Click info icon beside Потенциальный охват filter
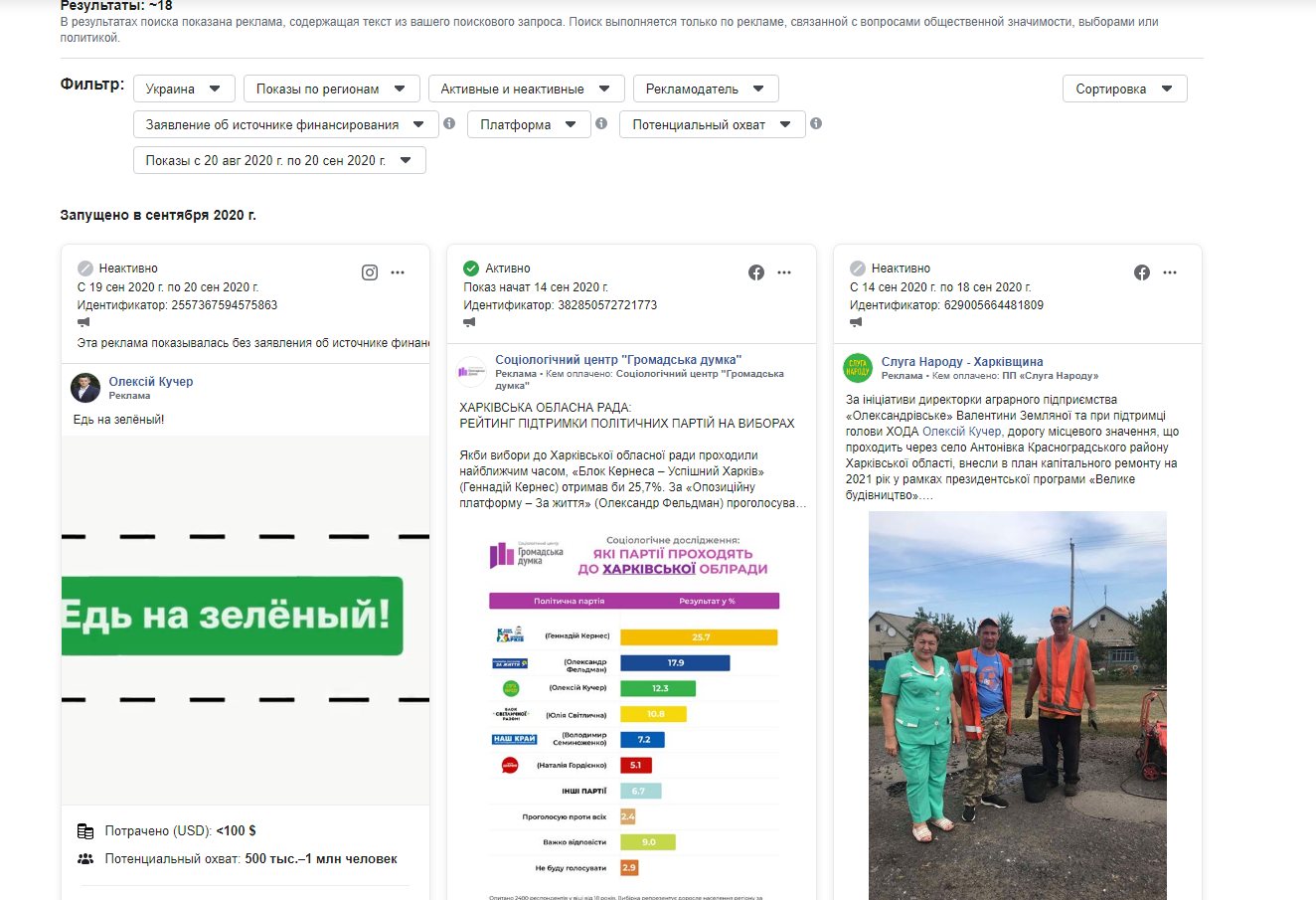Image resolution: width=1316 pixels, height=900 pixels. point(816,123)
